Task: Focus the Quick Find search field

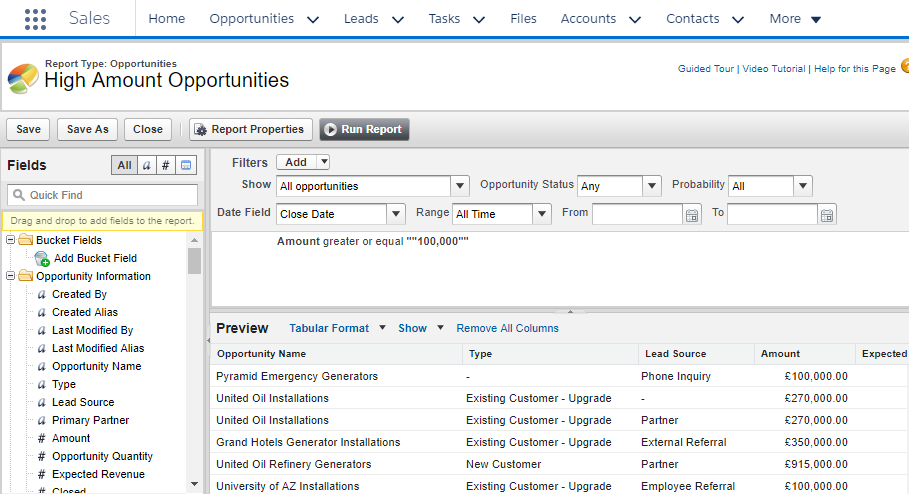Action: tap(103, 195)
